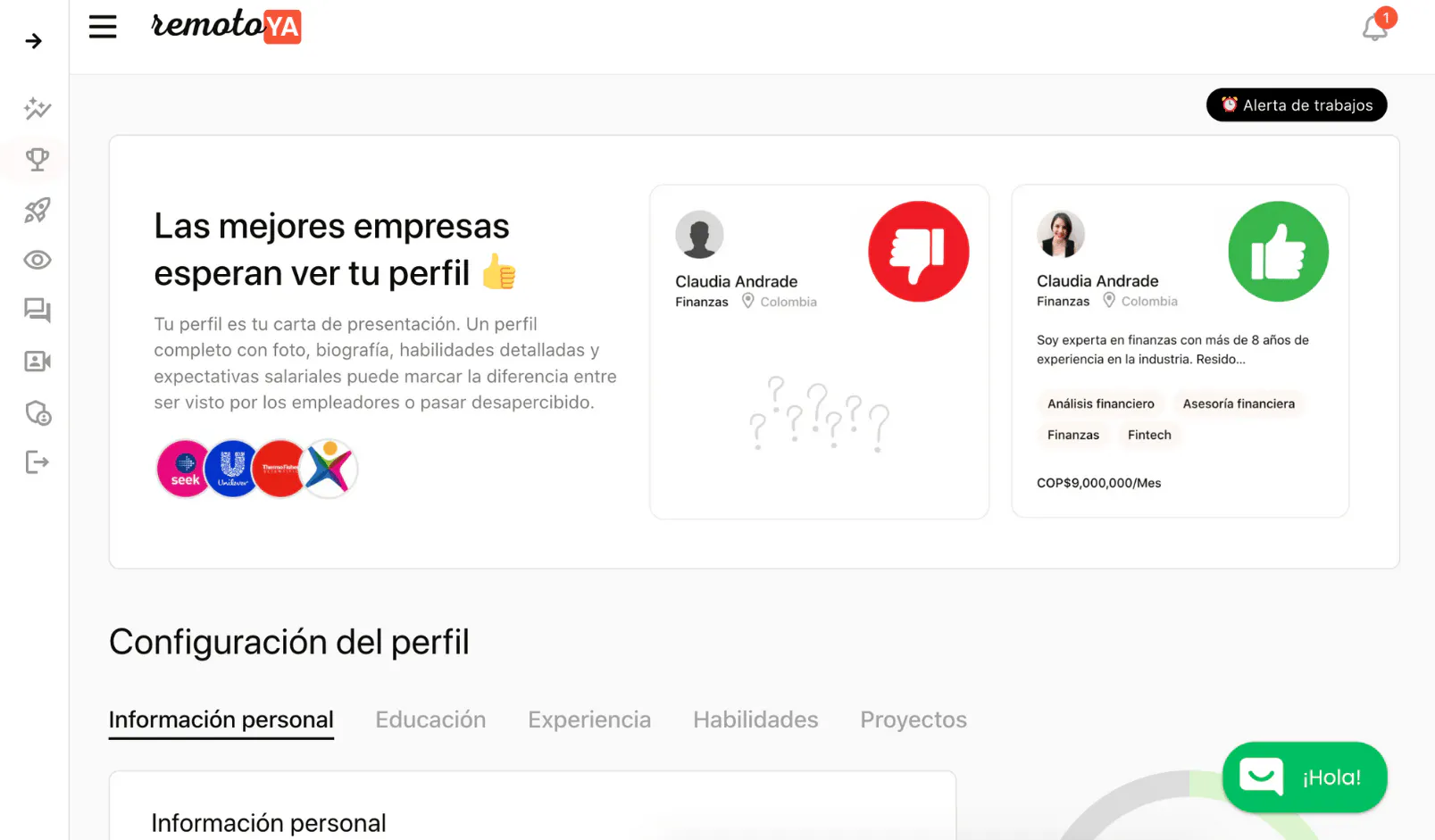The image size is (1435, 840).
Task: Click the pink seek company logo
Action: tap(184, 469)
